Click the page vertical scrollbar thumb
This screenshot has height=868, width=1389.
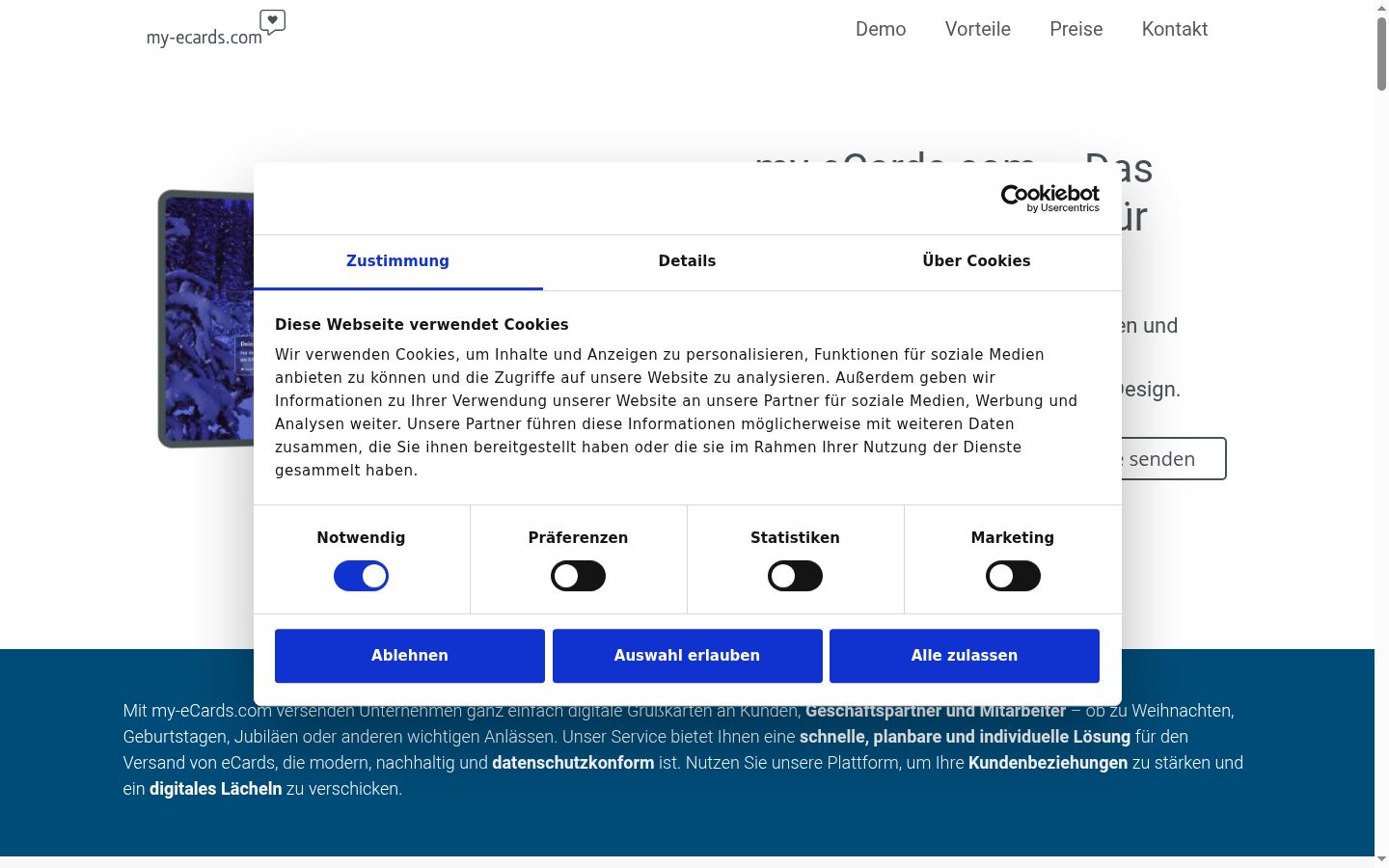pos(1381,53)
